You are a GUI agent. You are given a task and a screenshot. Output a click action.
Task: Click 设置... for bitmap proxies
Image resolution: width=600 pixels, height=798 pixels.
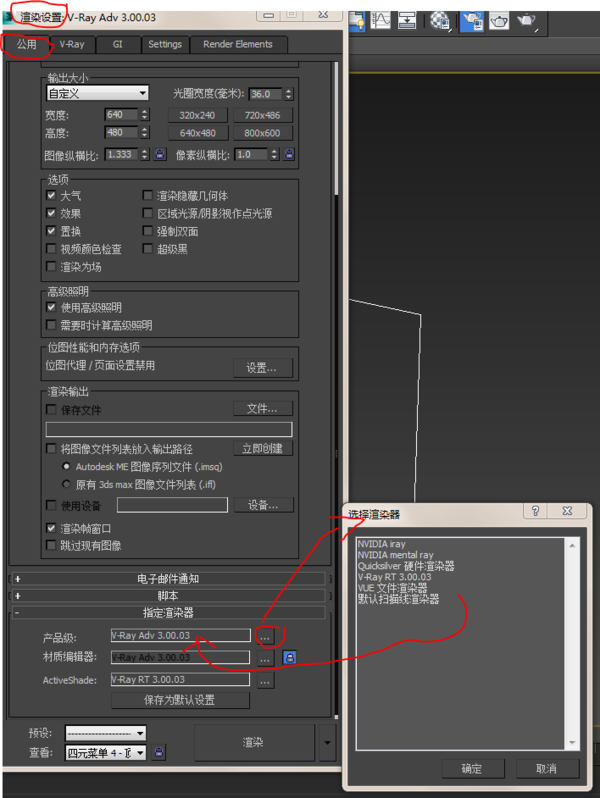263,367
